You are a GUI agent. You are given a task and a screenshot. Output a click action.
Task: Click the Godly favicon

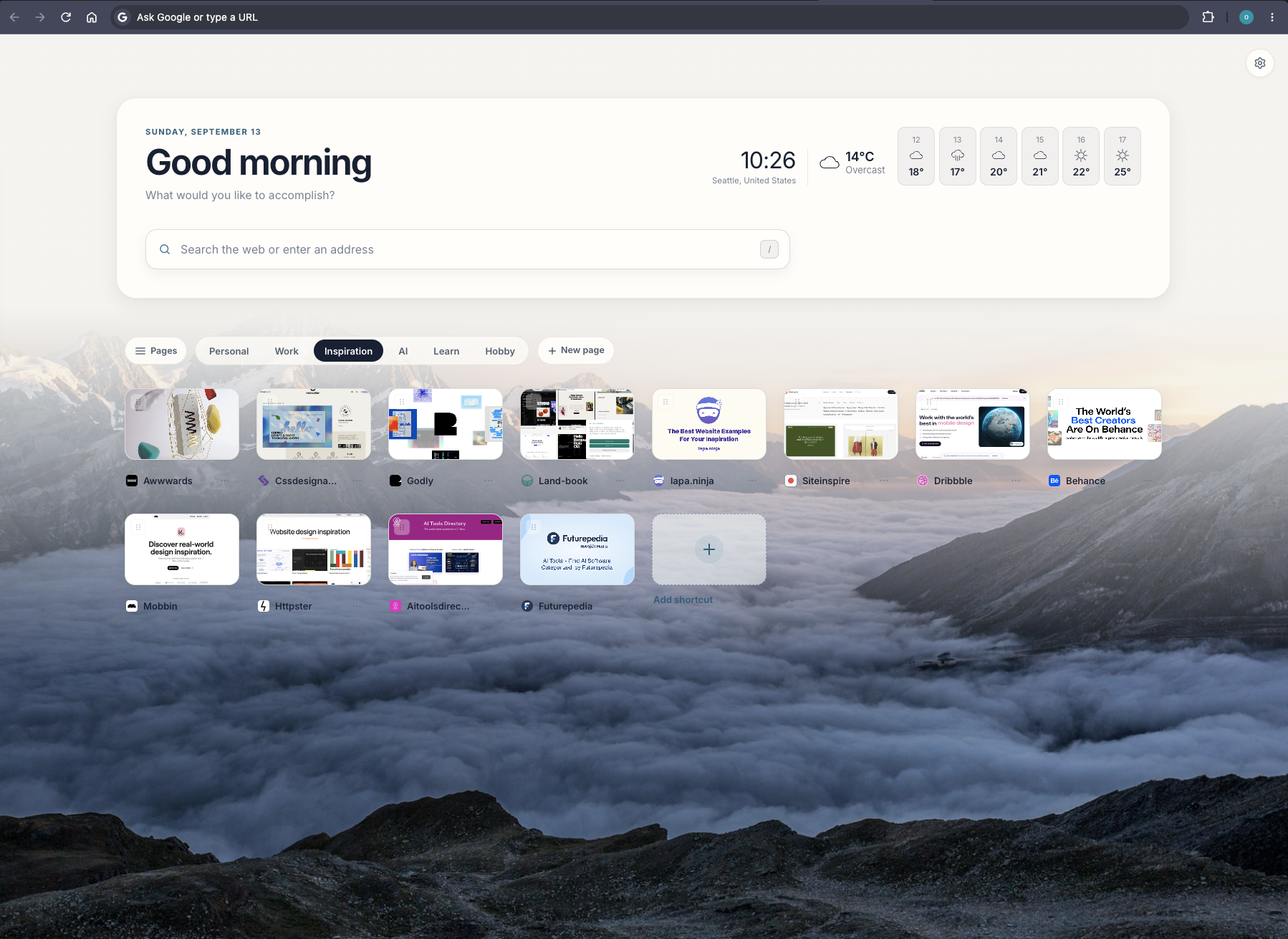[x=395, y=481]
